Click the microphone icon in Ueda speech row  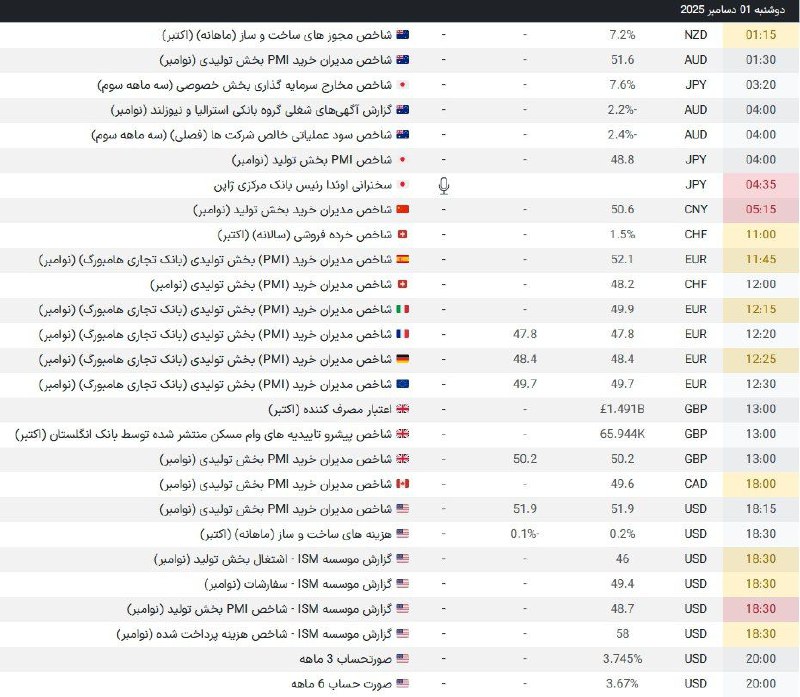tap(443, 185)
